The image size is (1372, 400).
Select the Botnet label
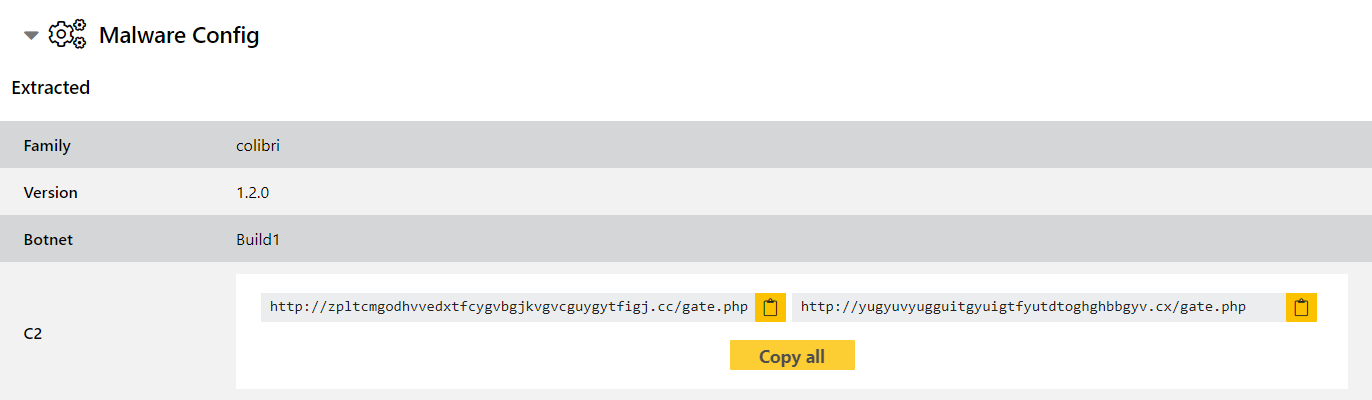48,240
